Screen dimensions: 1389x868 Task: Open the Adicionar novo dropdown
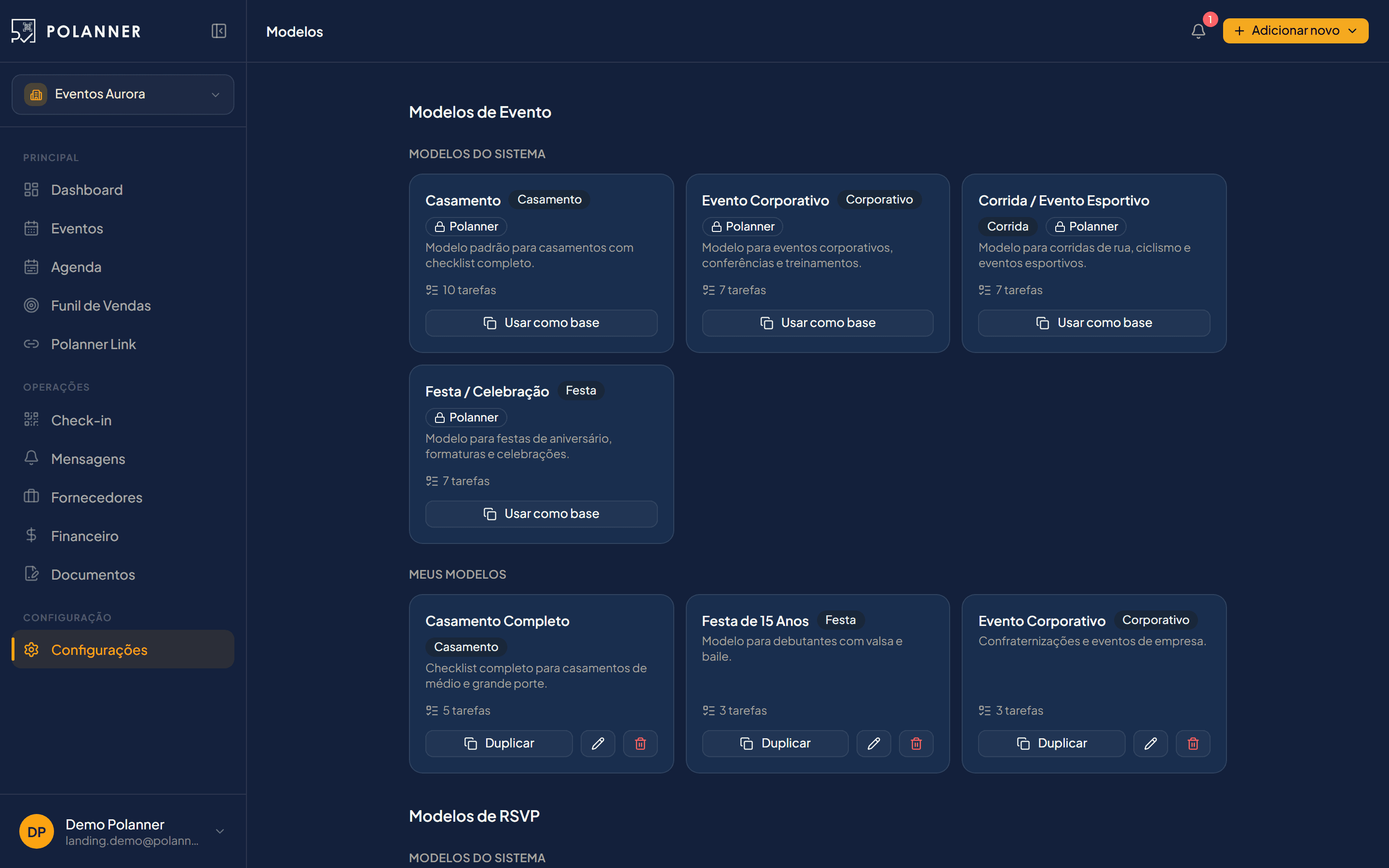(x=1295, y=31)
